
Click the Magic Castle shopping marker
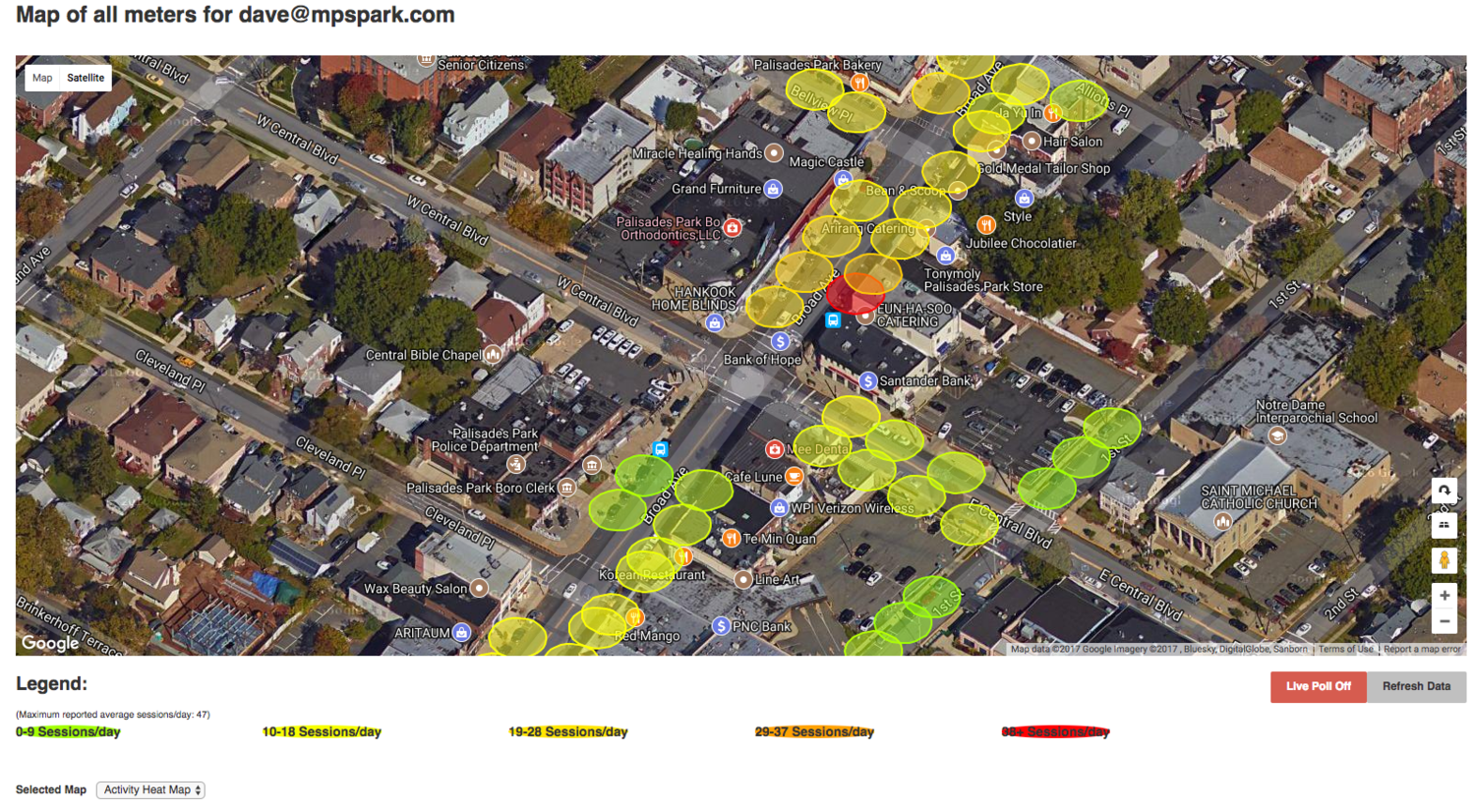click(843, 179)
